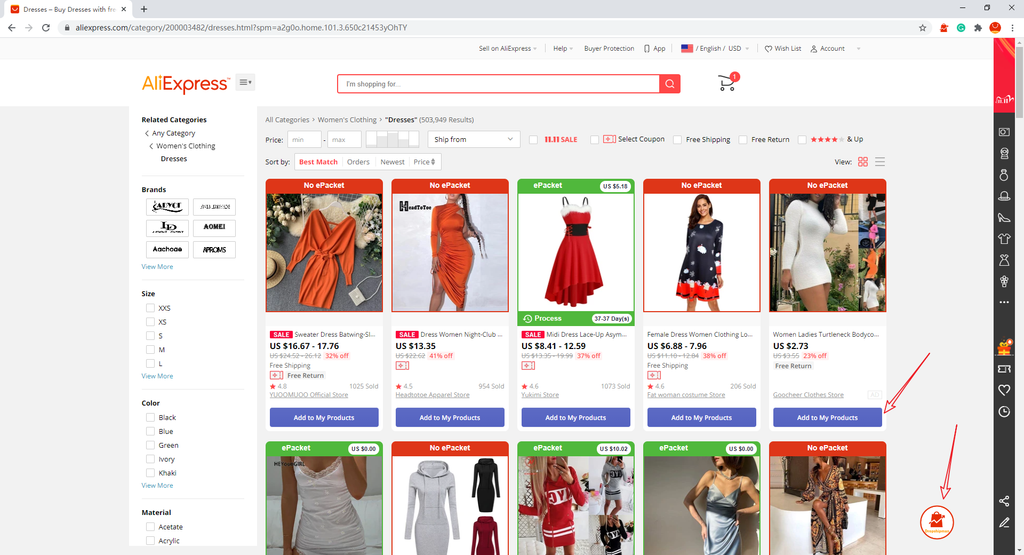The width and height of the screenshot is (1024, 555).
Task: Click the flower bouquet sidebar icon
Action: 1004,281
